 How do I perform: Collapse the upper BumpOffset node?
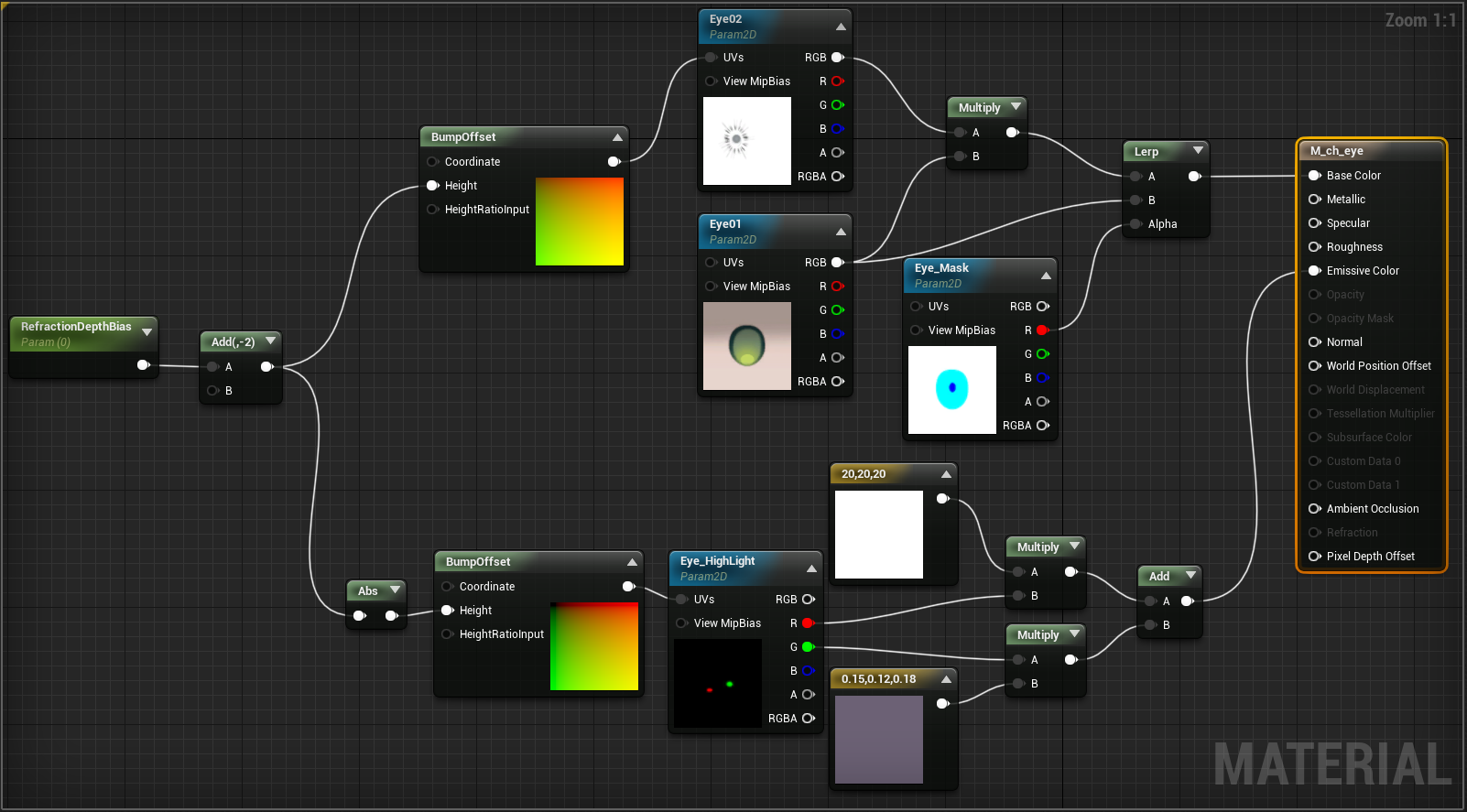click(617, 137)
